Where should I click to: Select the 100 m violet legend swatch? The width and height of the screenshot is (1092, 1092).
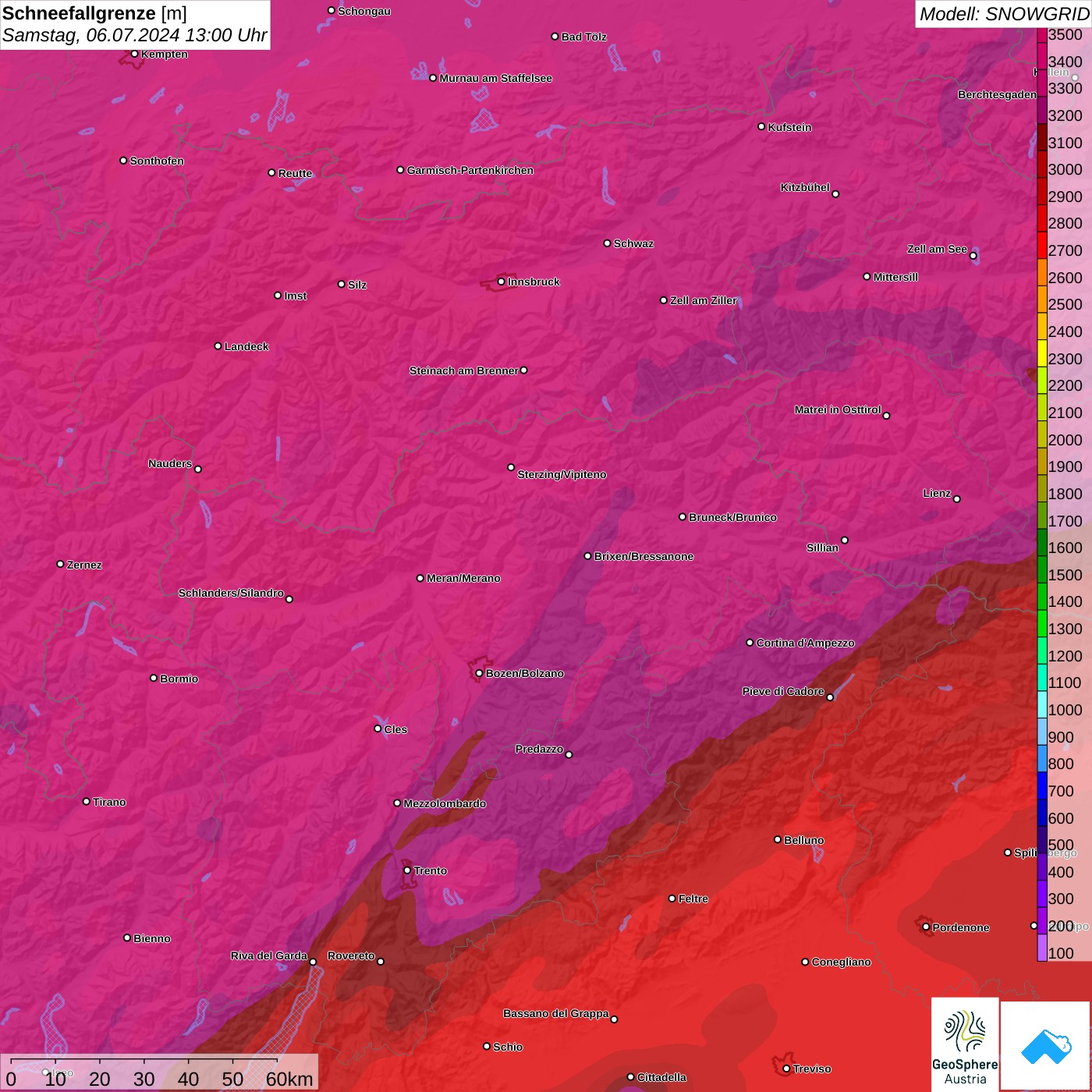coord(1042,948)
